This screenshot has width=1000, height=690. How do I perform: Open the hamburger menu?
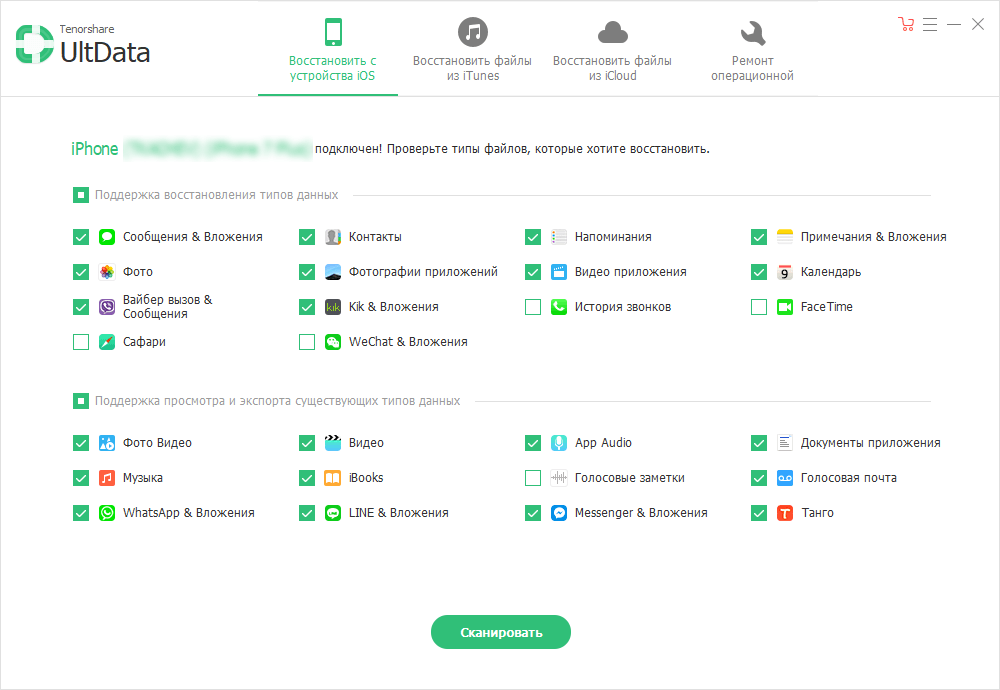pyautogui.click(x=930, y=24)
